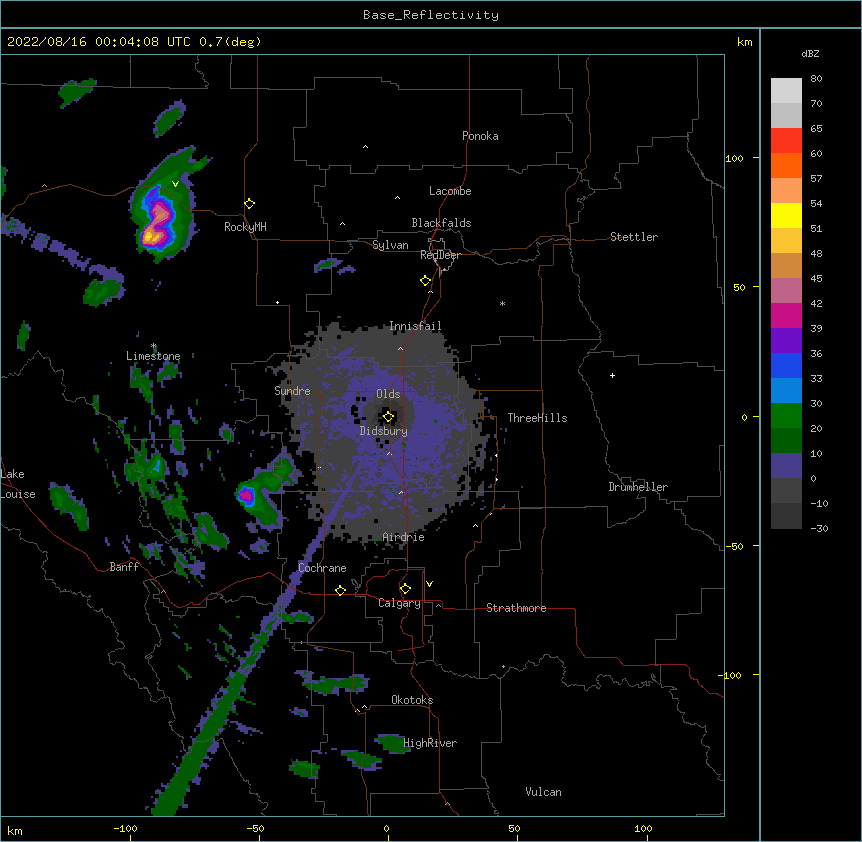Click the white asterisk marker above Limestone label
Screen dimensions: 862x842
click(154, 346)
